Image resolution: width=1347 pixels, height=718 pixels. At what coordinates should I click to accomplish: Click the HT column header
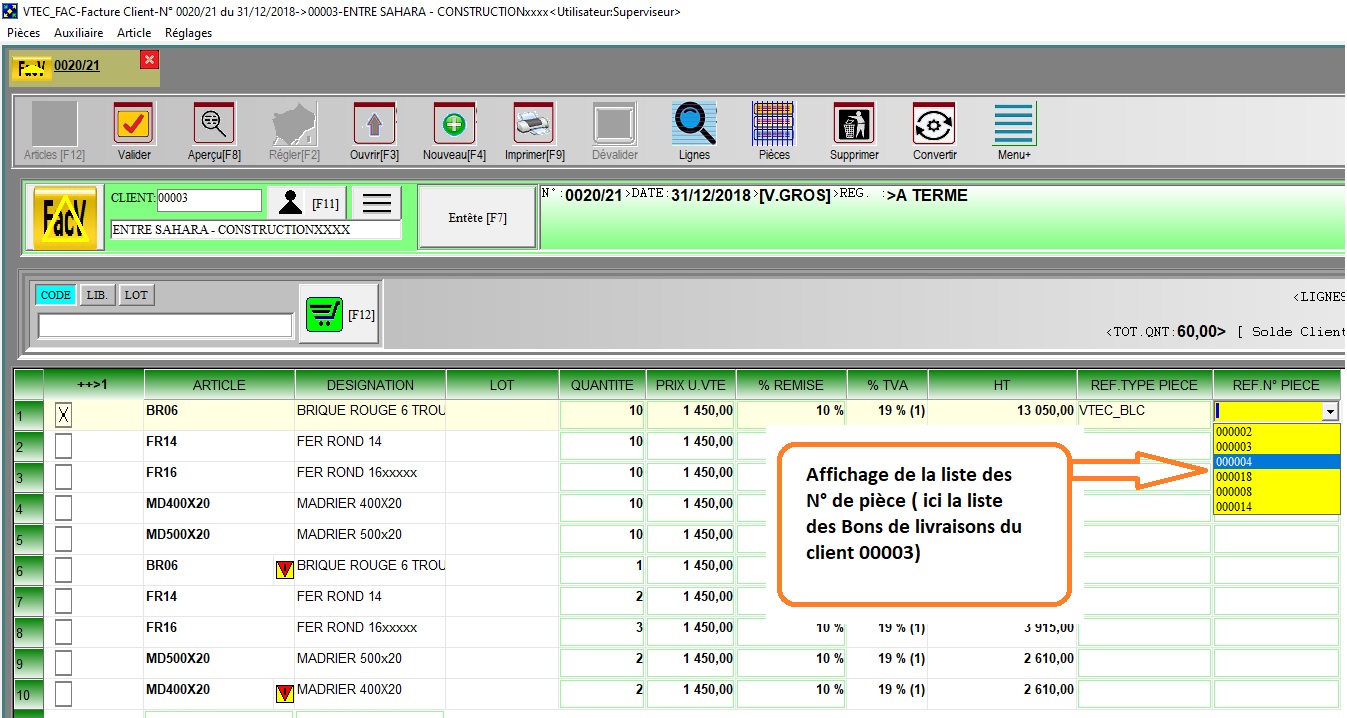click(1002, 385)
